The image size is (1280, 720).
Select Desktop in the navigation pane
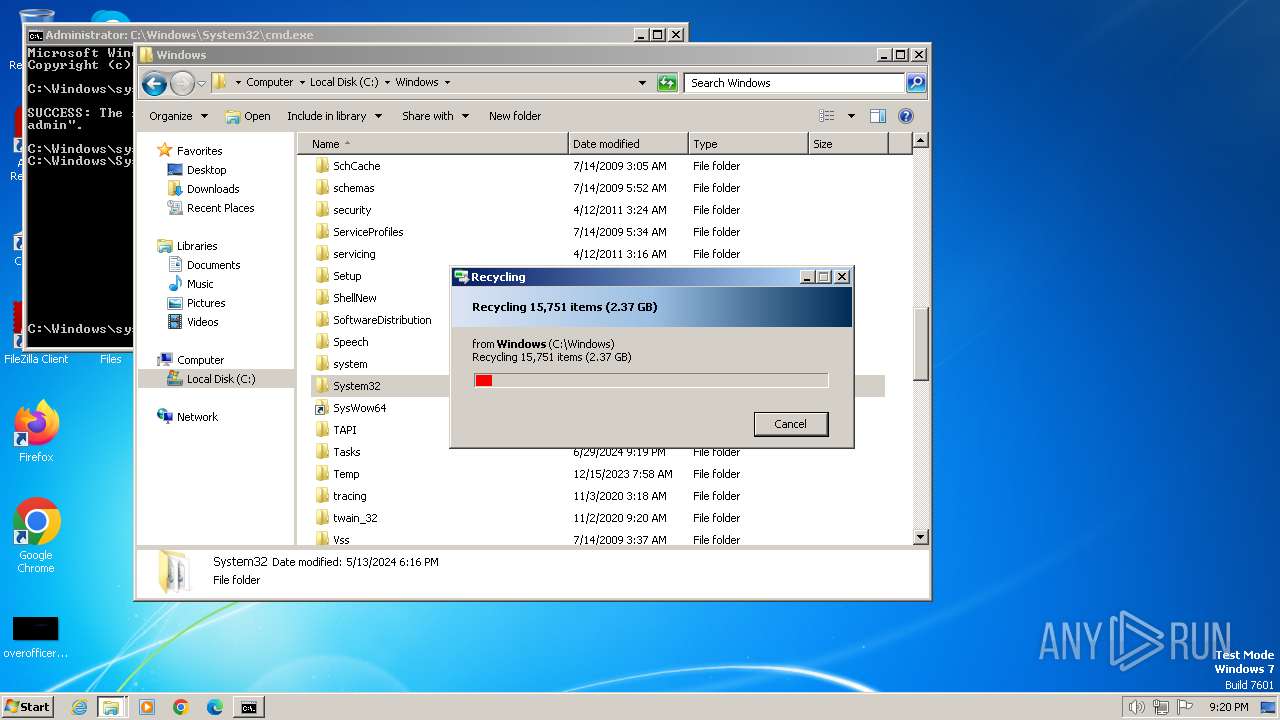tap(206, 170)
